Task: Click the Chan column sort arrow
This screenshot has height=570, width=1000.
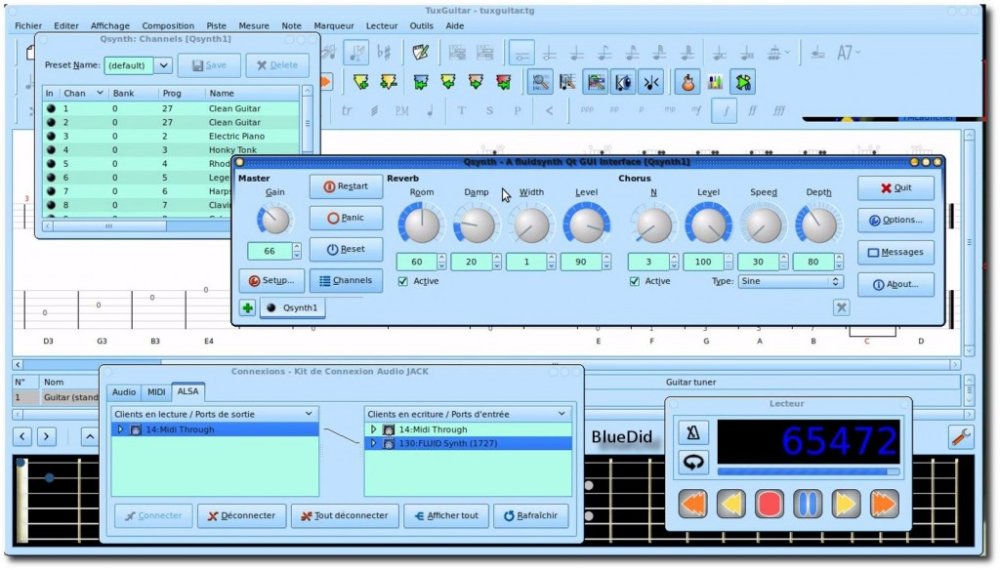Action: click(x=99, y=93)
